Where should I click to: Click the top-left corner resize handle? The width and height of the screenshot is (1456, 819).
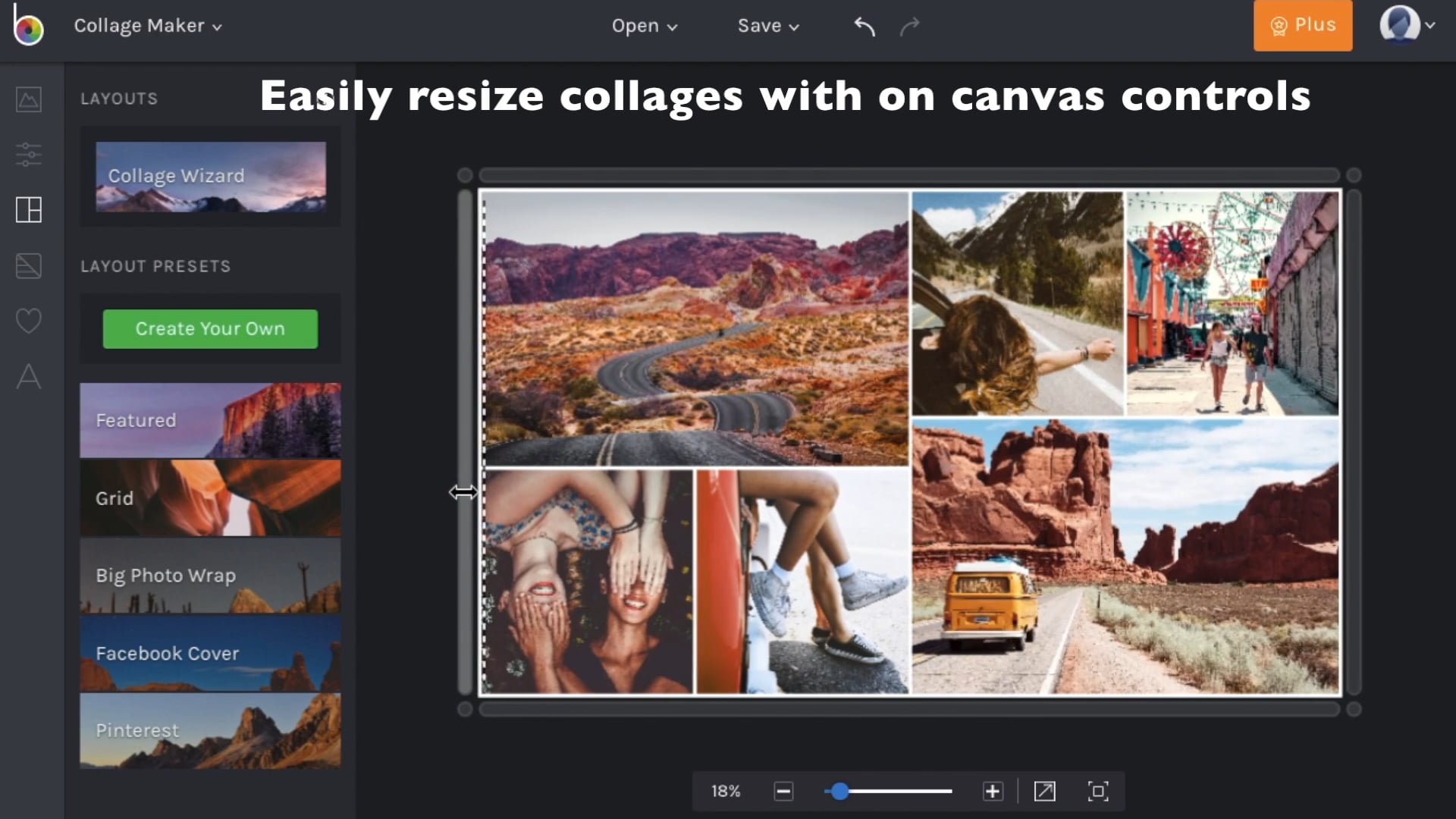coord(465,175)
